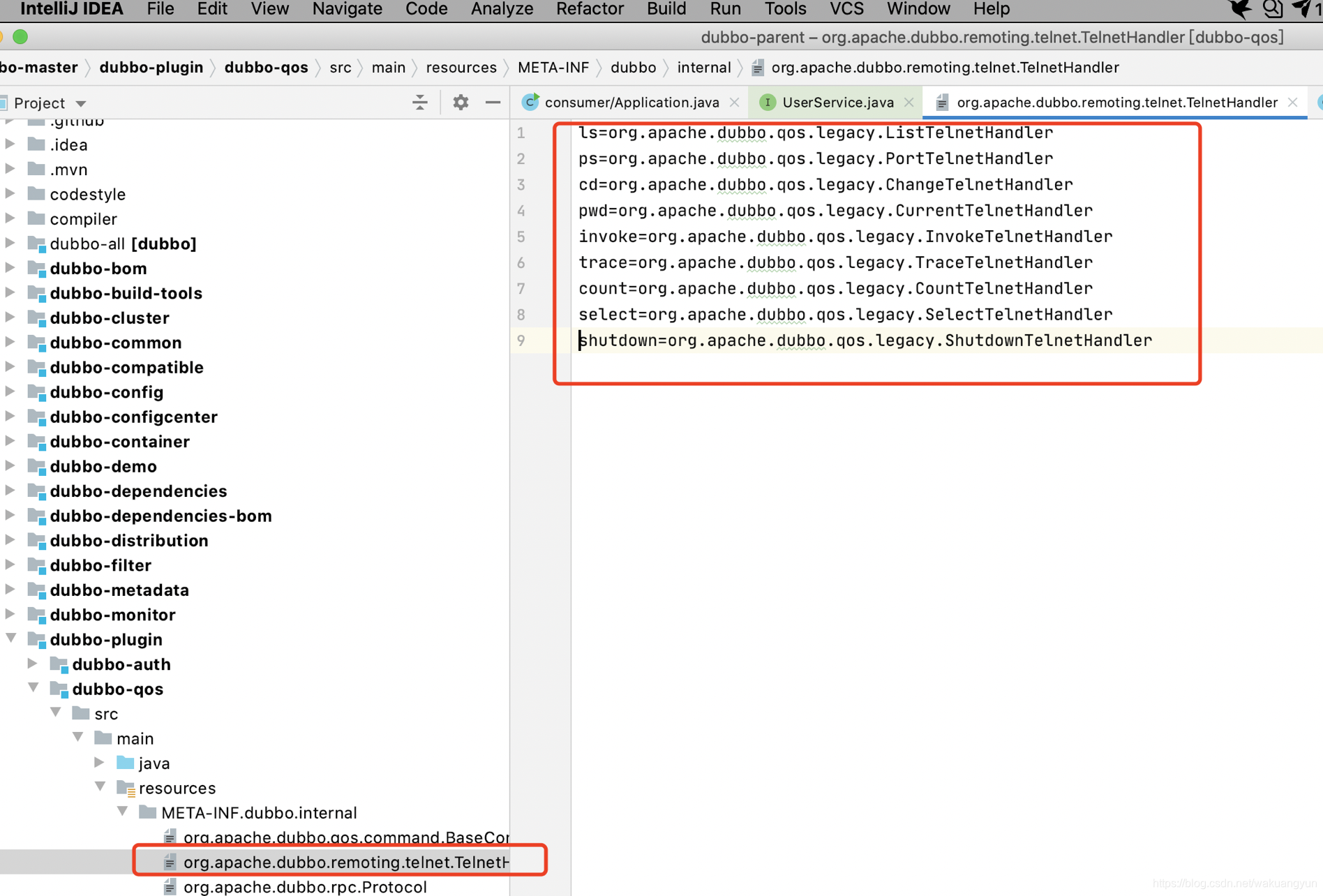
Task: Select the dubbo-demo module folder icon
Action: coord(37,466)
